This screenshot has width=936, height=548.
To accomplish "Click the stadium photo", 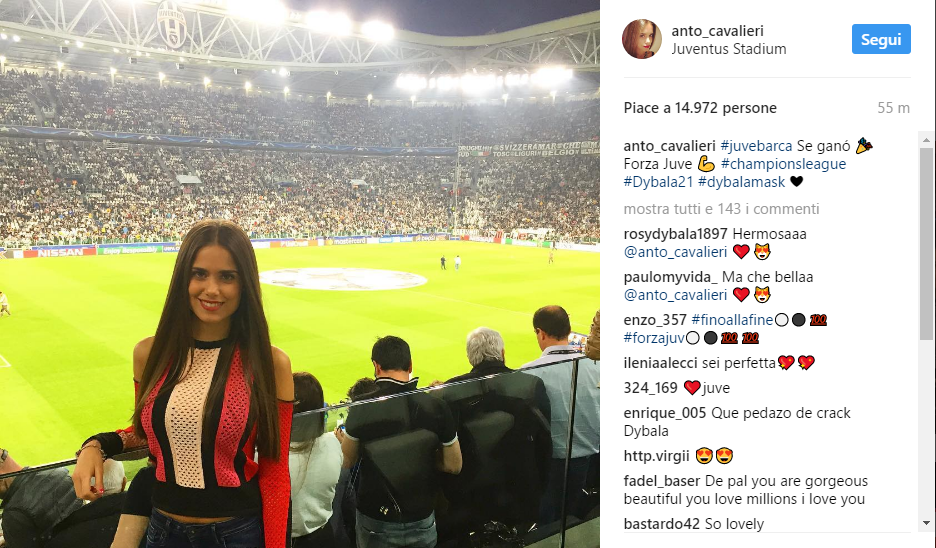I will pos(300,274).
